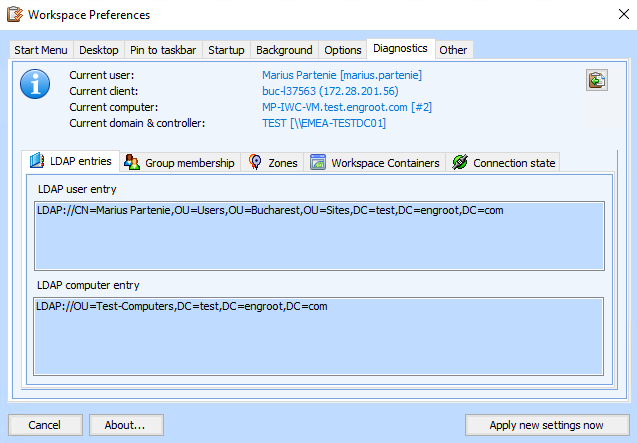Click the Workspace Preferences title bar icon
This screenshot has height=443, width=637.
click(14, 15)
